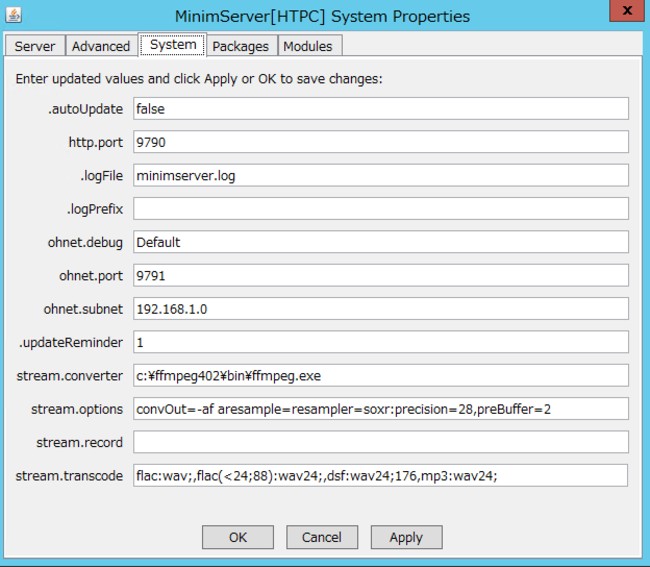Focus the .updateReminder field
The width and height of the screenshot is (650, 567).
coord(381,342)
